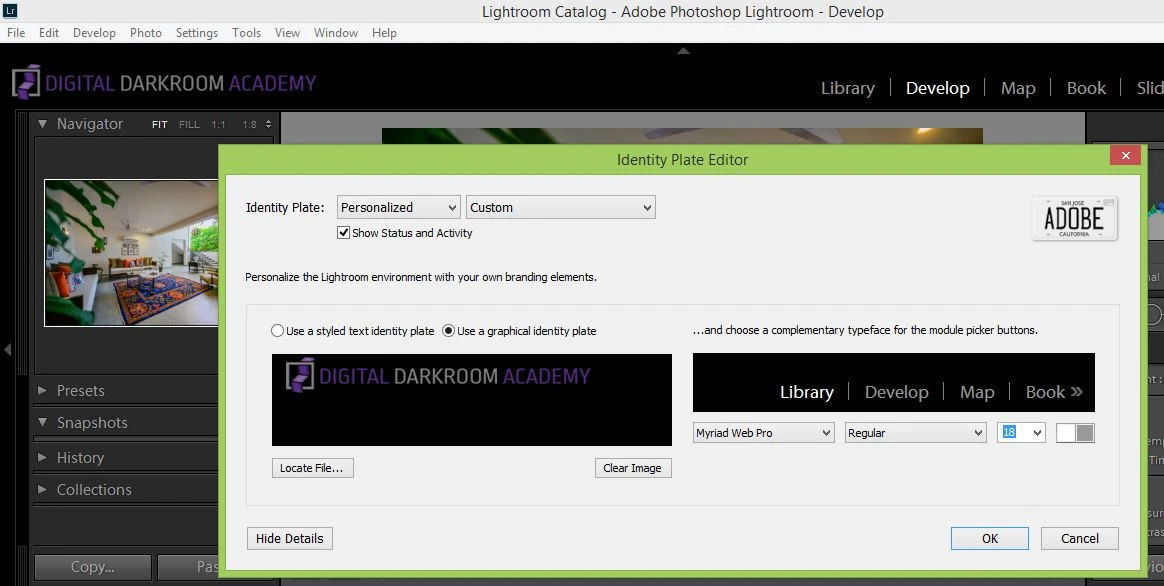Switch to the Map module
The height and width of the screenshot is (586, 1164).
coord(1018,88)
